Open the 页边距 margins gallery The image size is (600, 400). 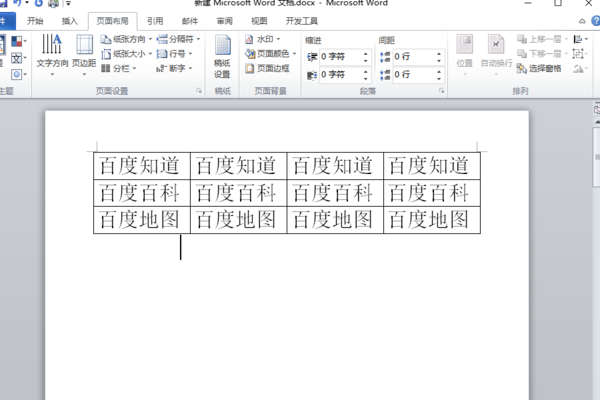click(x=84, y=55)
